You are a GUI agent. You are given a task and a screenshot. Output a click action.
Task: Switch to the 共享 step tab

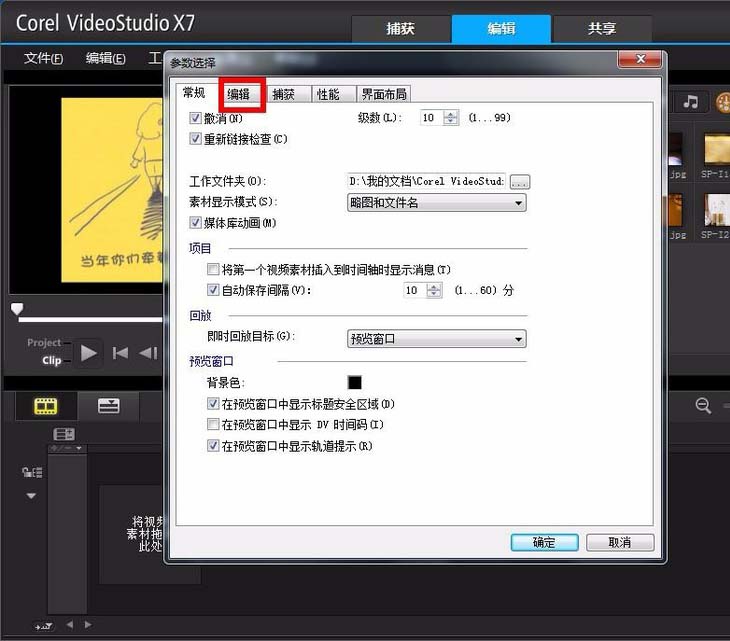602,29
